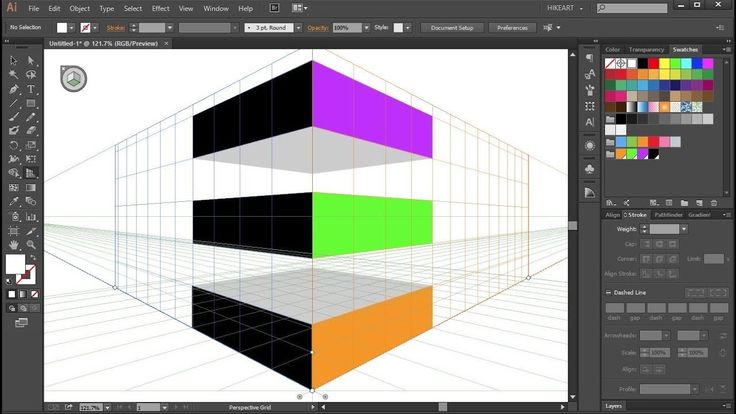736x414 pixels.
Task: Select the Lasso tool
Action: (31, 75)
